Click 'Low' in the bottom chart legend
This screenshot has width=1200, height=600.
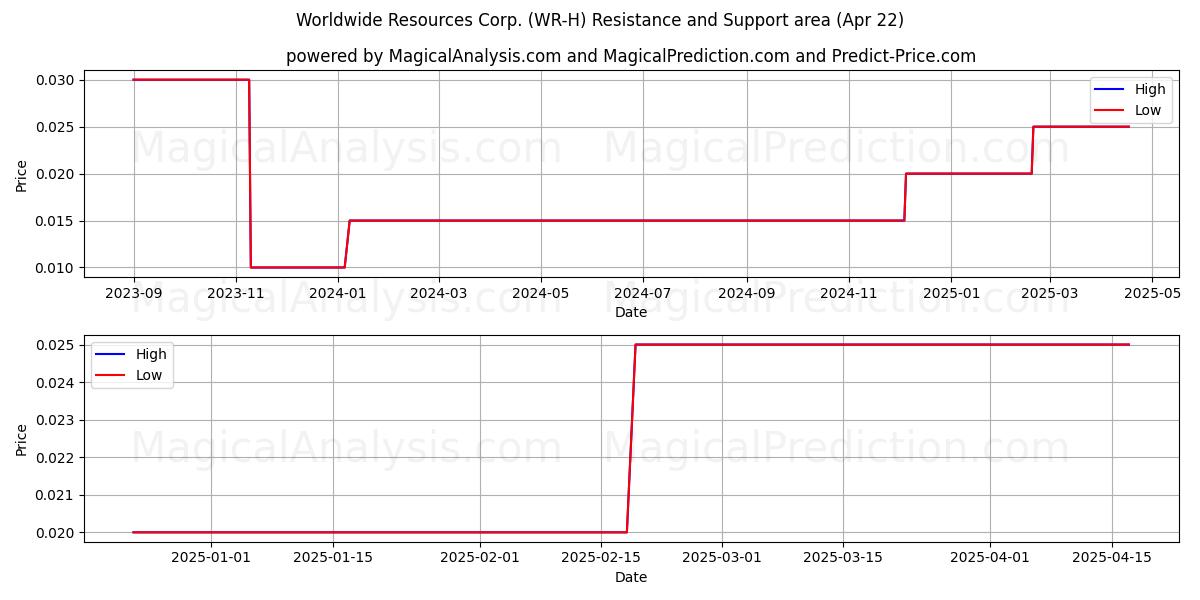pyautogui.click(x=149, y=376)
